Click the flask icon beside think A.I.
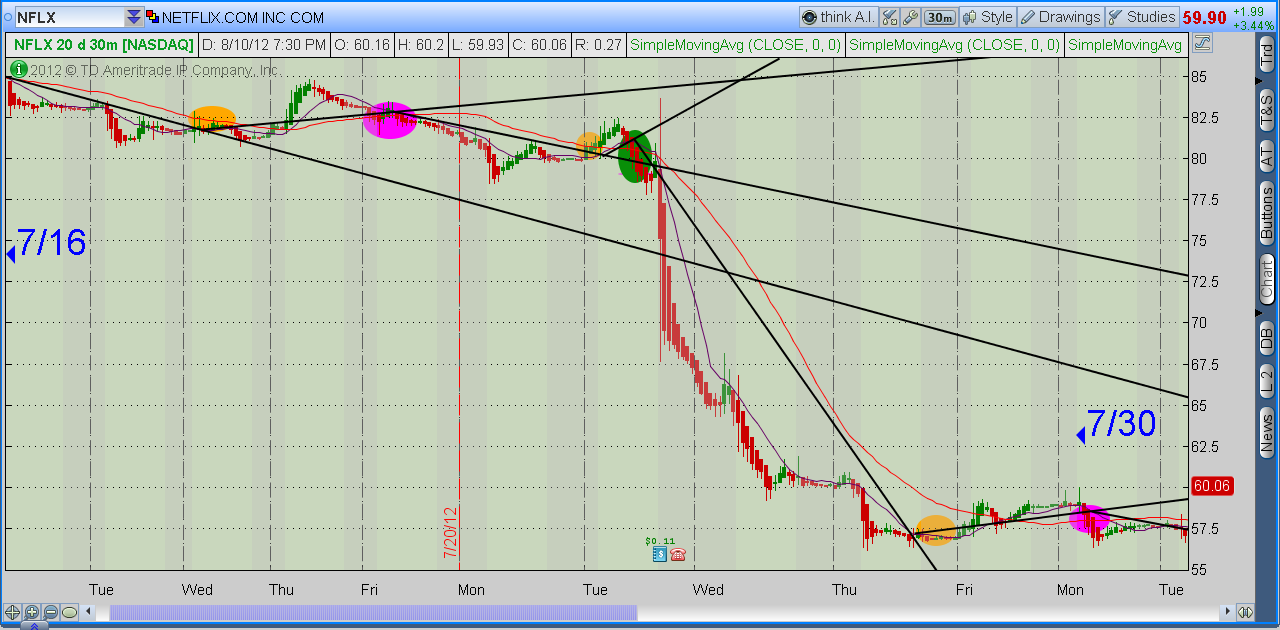Image resolution: width=1280 pixels, height=630 pixels. point(890,17)
